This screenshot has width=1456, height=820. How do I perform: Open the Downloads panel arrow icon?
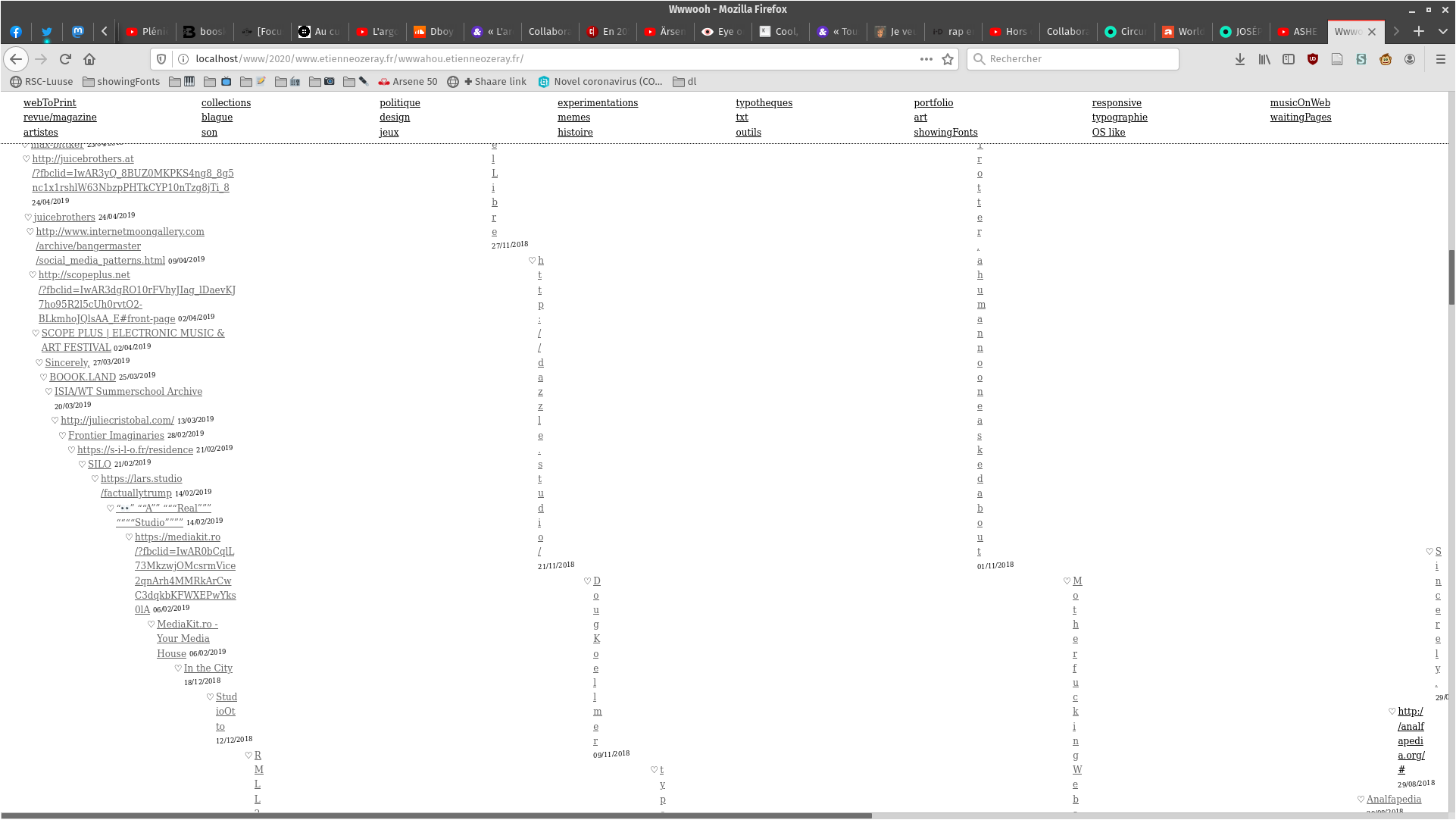(1240, 59)
